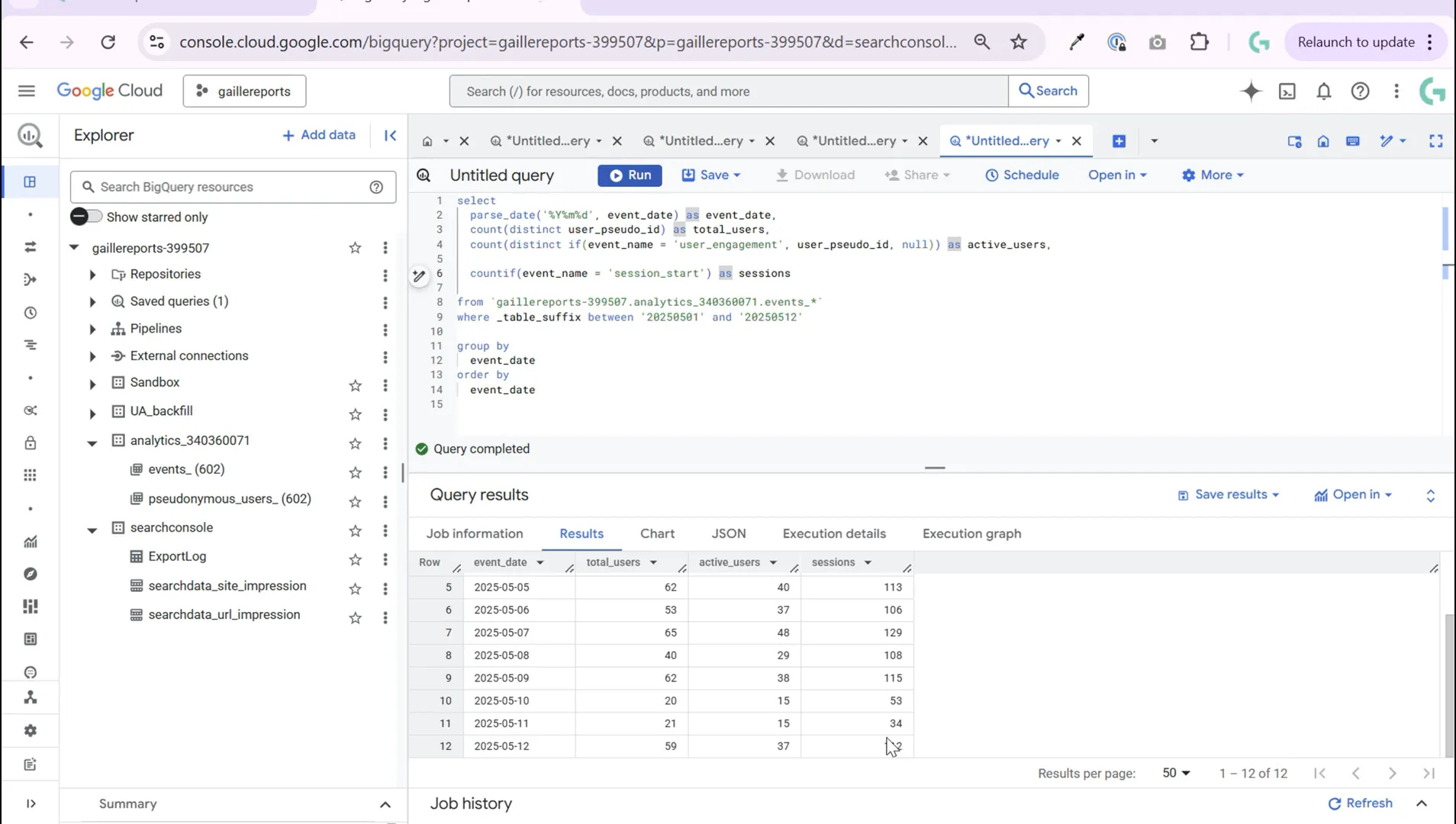This screenshot has width=1456, height=824.
Task: Switch to the JSON tab
Action: (729, 533)
